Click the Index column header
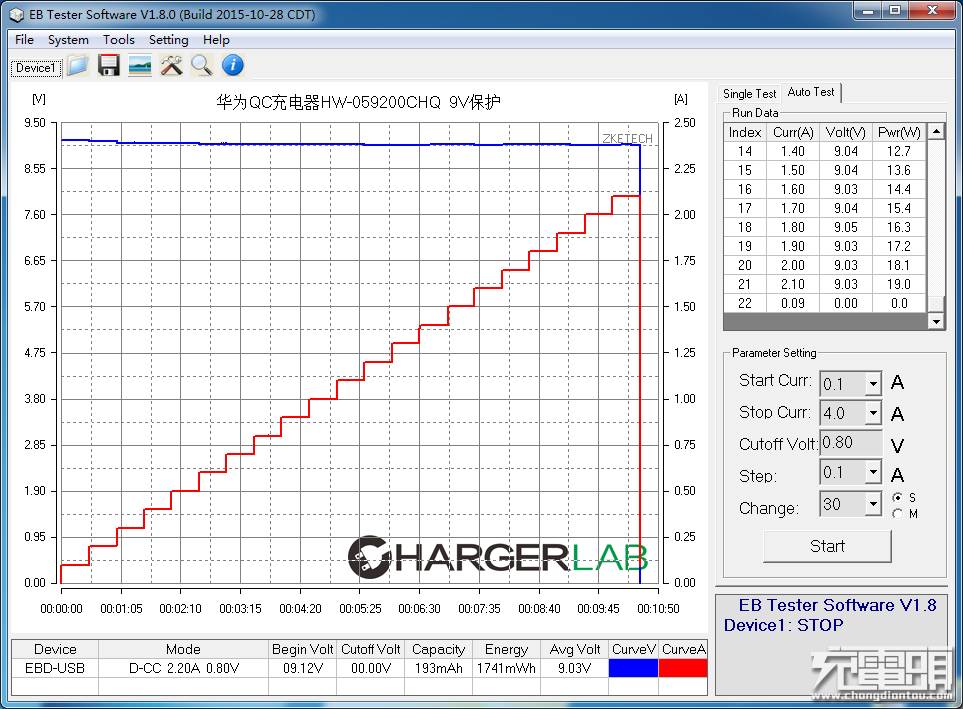The image size is (963, 709). (x=745, y=133)
